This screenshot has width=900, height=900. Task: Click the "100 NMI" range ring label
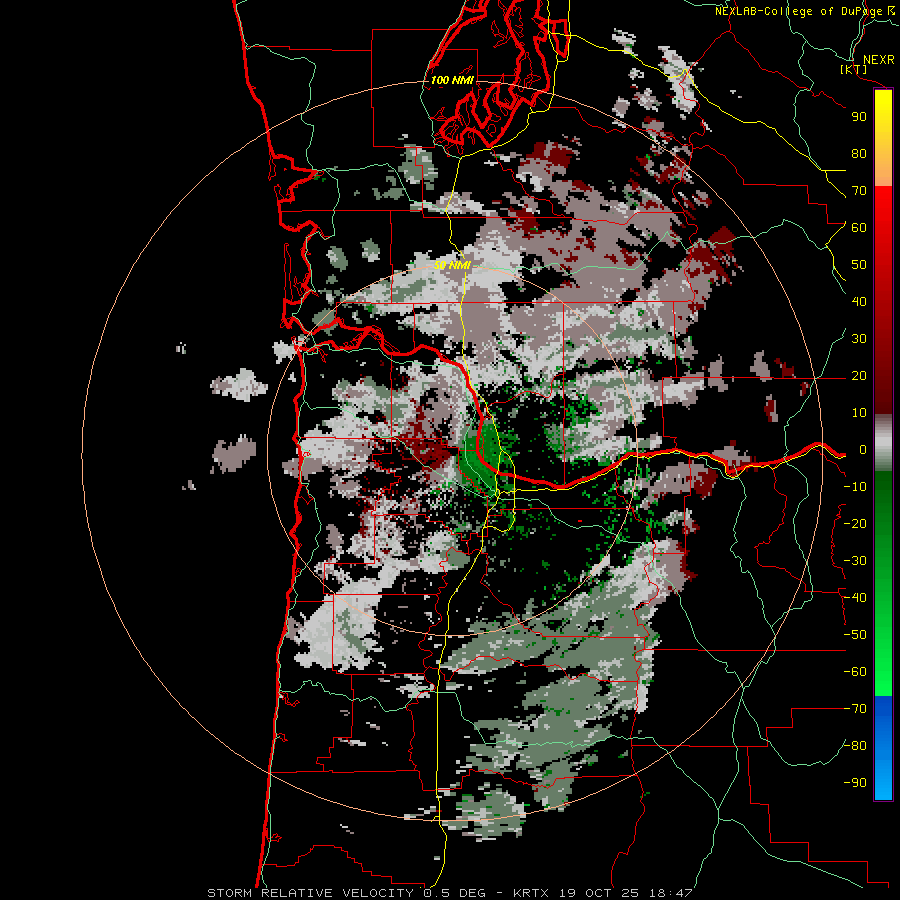pos(452,80)
